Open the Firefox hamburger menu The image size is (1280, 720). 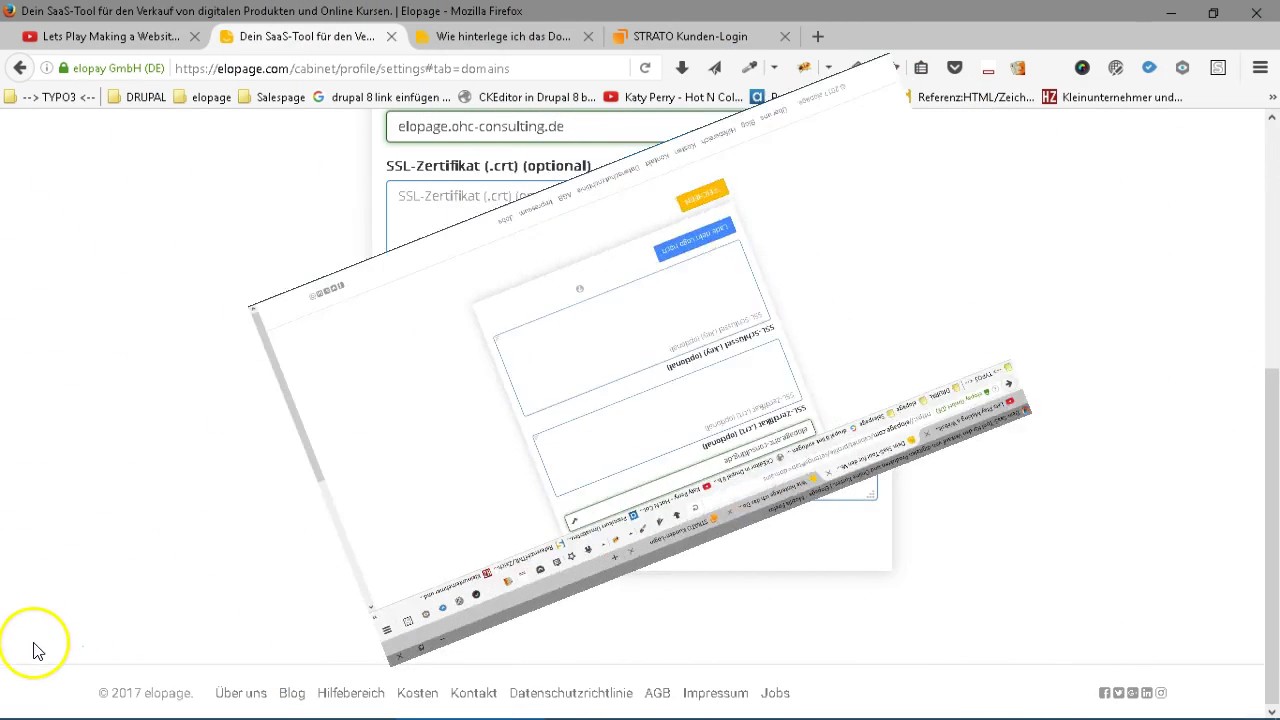[x=1260, y=68]
